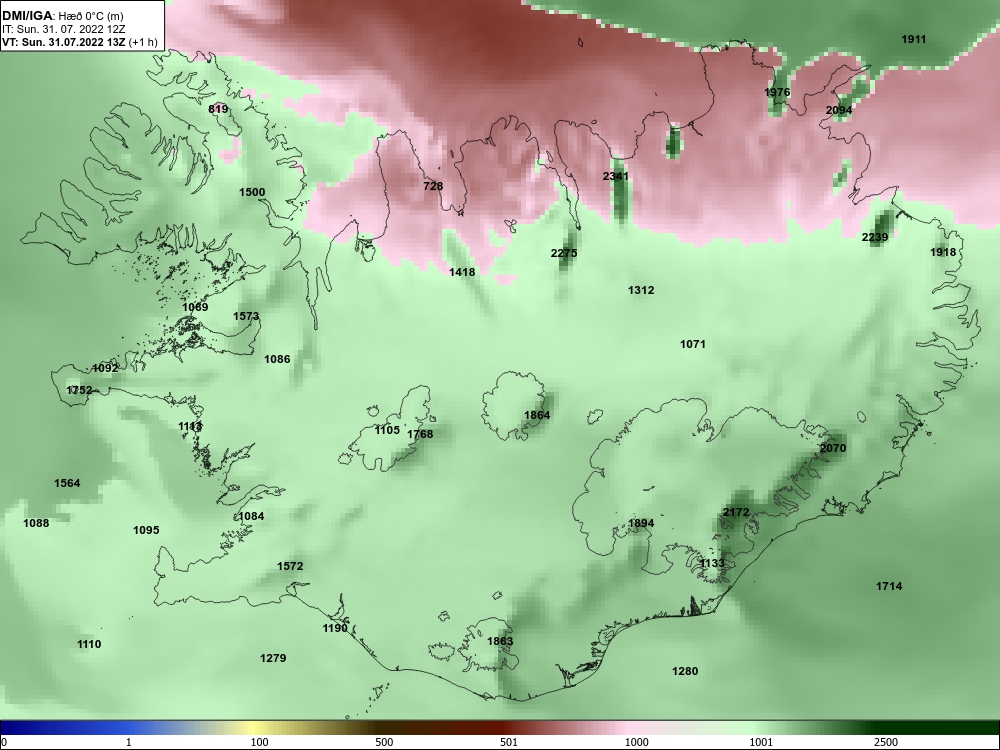Click the 2341 map label

pos(615,176)
